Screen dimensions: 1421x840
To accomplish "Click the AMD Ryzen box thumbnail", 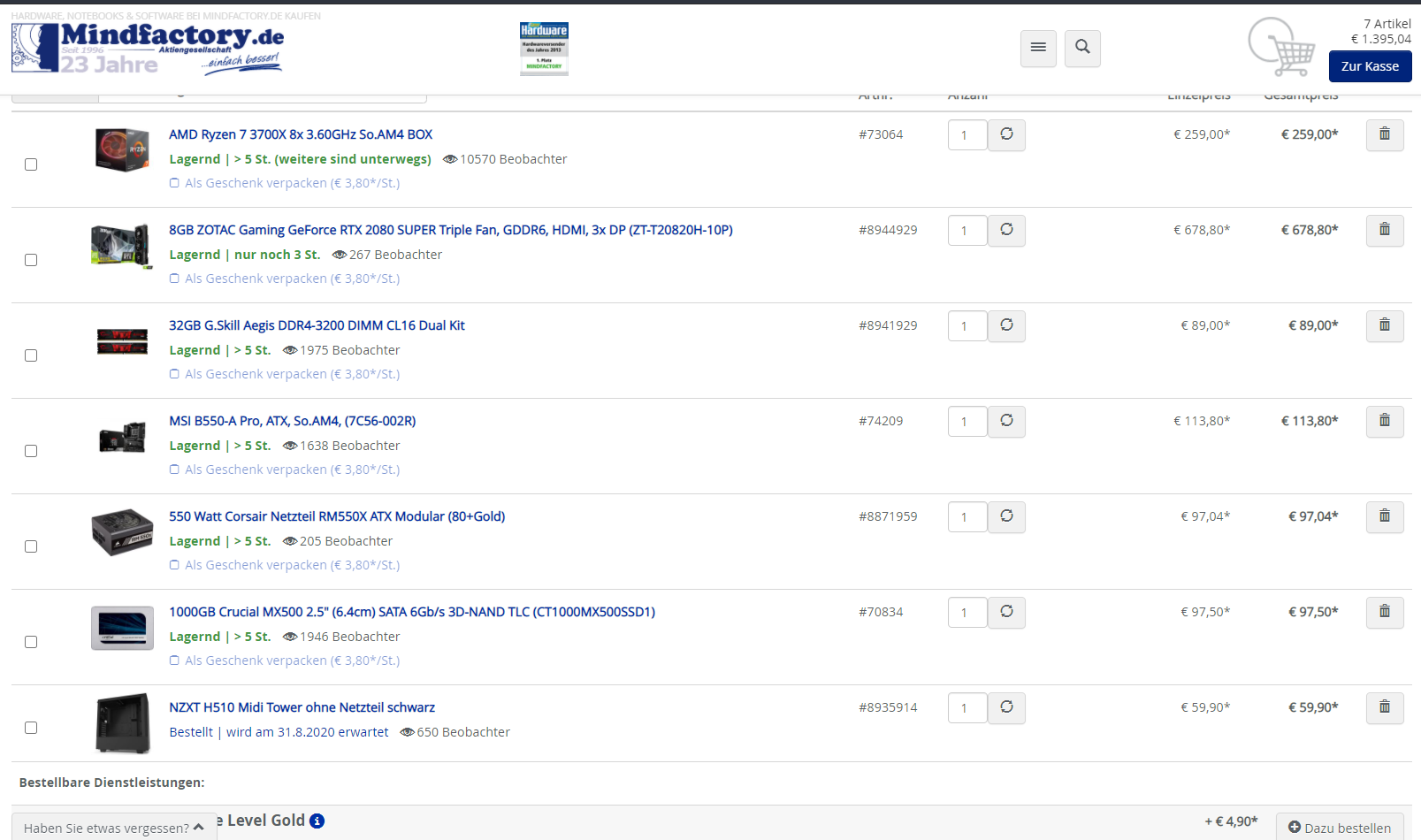I will click(122, 149).
